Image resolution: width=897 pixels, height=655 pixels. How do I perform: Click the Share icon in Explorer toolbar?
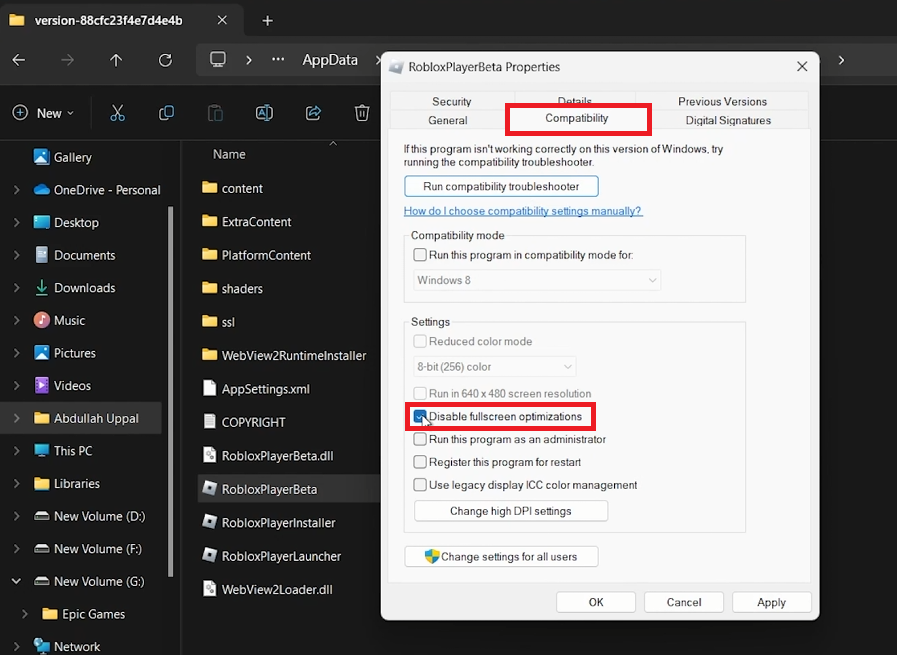pos(313,113)
